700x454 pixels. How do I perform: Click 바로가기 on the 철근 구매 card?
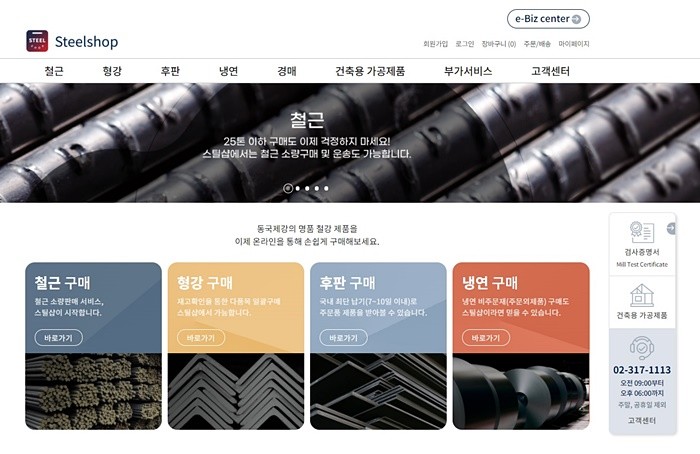coord(58,338)
